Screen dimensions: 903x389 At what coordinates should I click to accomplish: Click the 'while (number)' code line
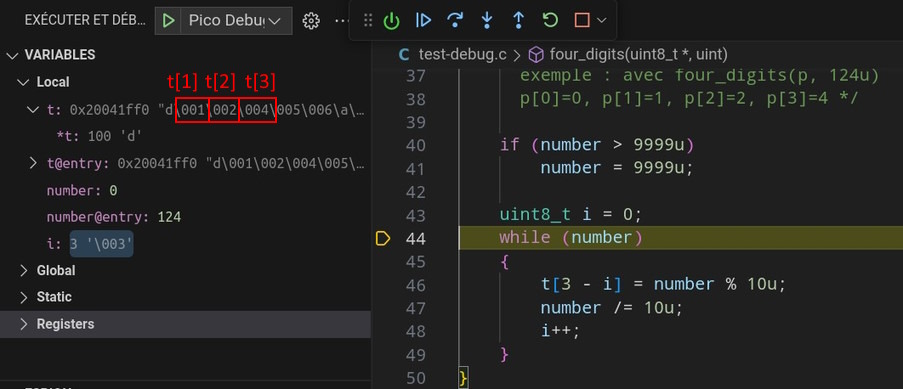[x=570, y=237]
